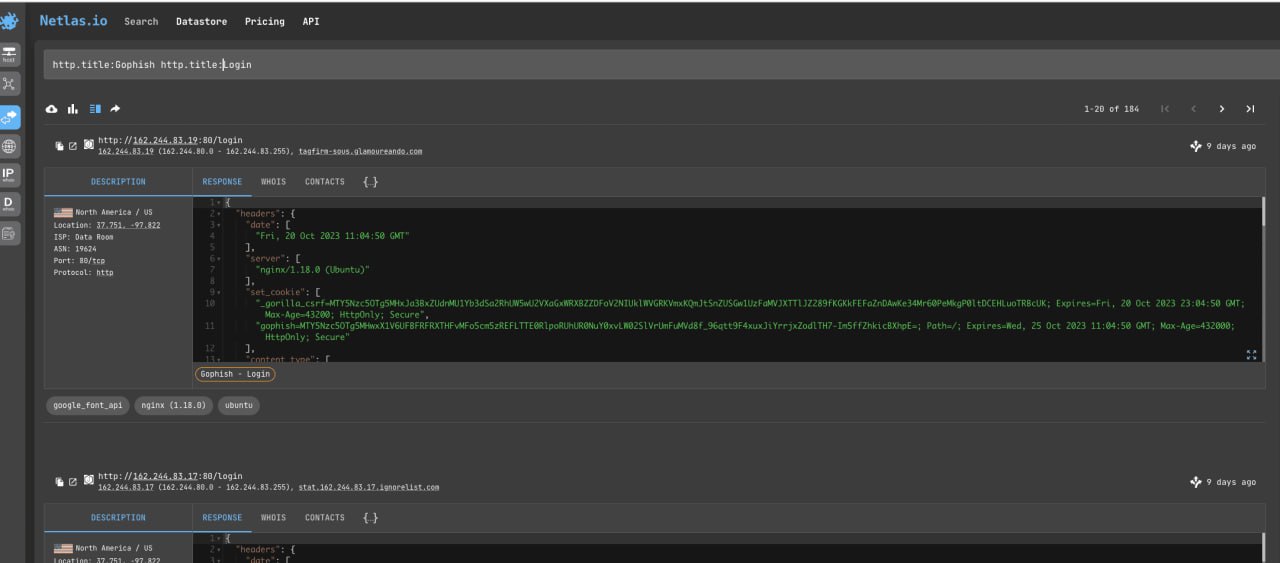Open the Pricing page
This screenshot has width=1280, height=563.
pos(264,21)
